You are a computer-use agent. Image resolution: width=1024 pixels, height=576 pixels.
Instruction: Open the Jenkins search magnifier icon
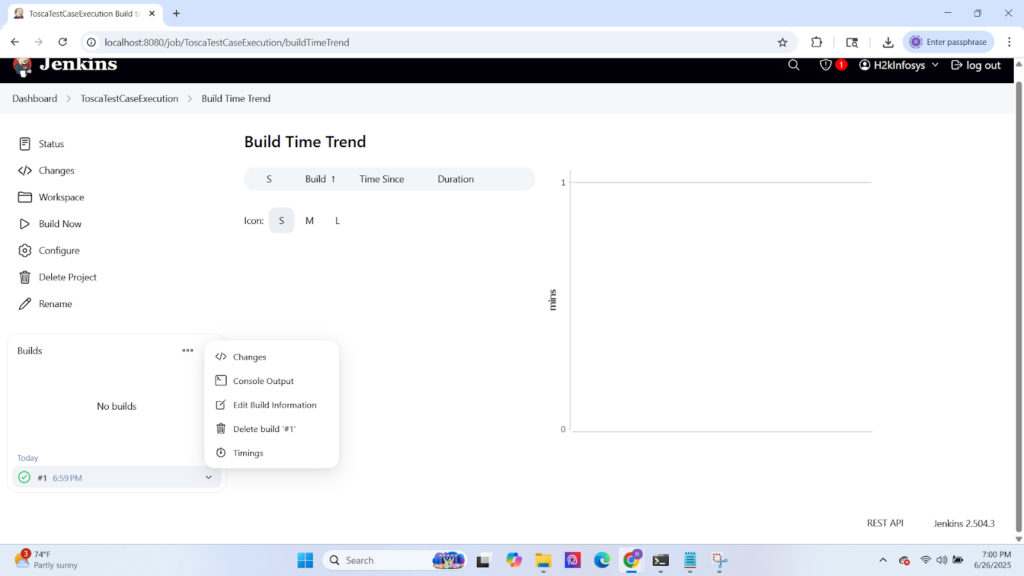(793, 64)
